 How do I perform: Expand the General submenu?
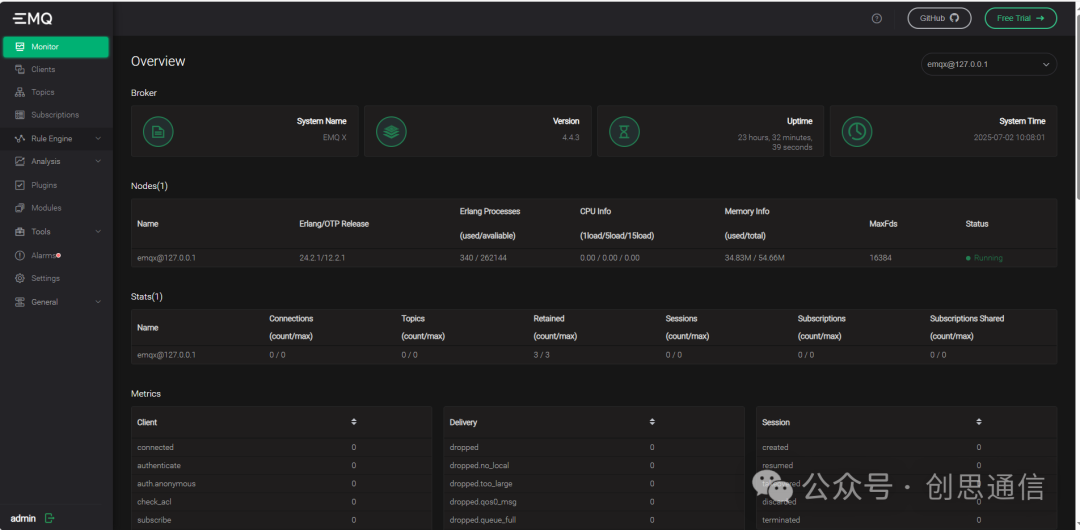coord(98,302)
